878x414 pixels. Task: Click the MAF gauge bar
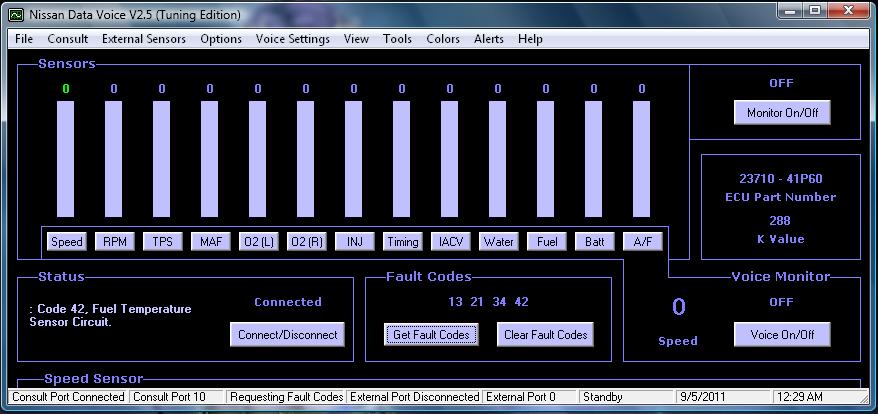209,159
